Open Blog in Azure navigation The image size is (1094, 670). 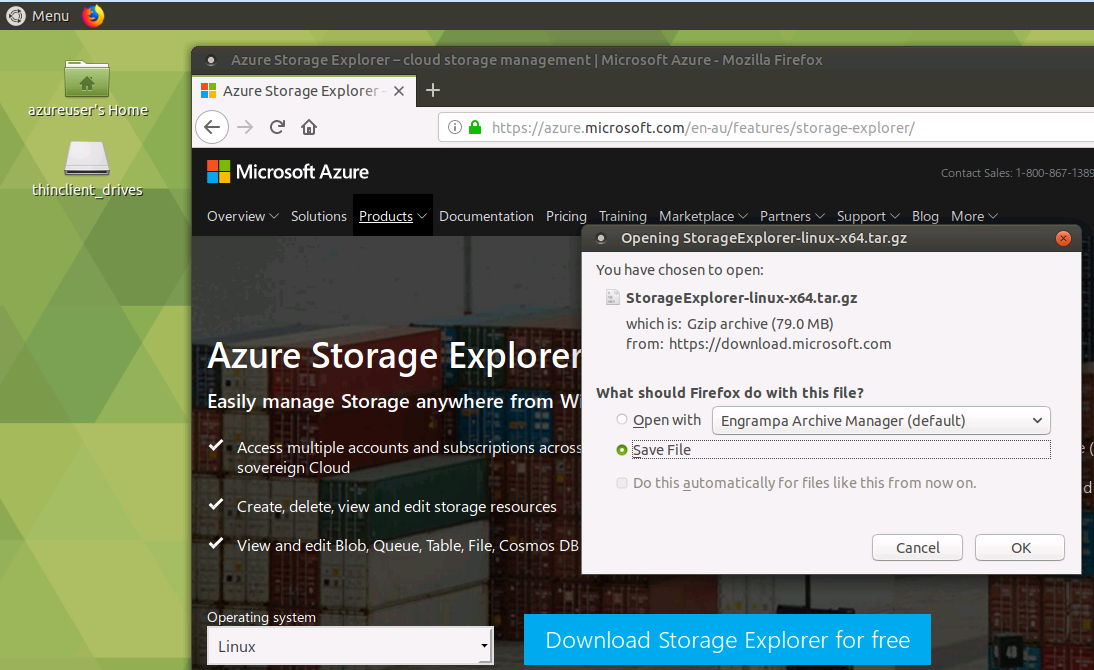point(925,216)
